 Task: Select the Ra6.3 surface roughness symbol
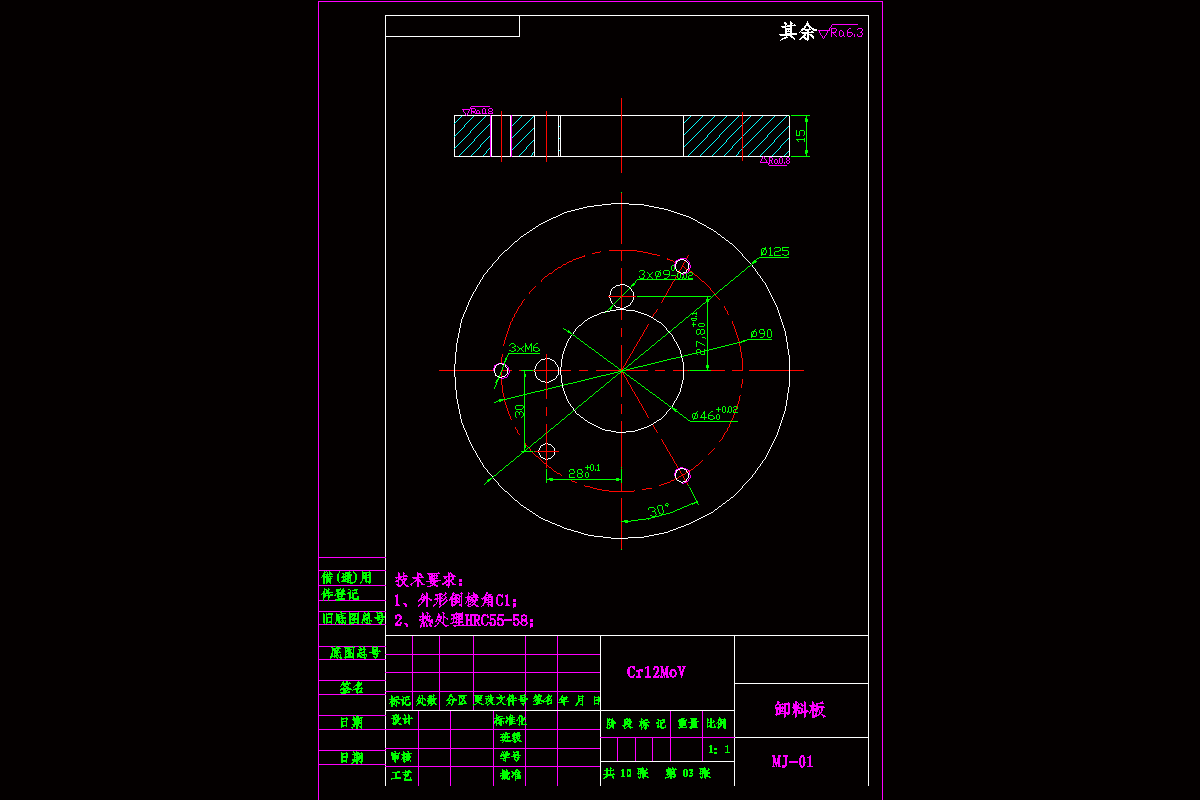coord(841,32)
